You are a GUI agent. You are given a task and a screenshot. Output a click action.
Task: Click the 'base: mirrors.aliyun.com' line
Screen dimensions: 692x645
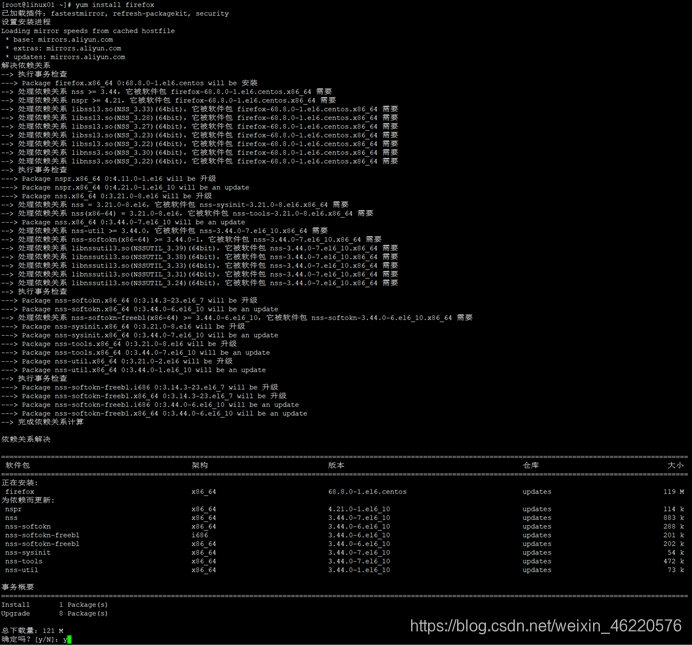click(59, 40)
